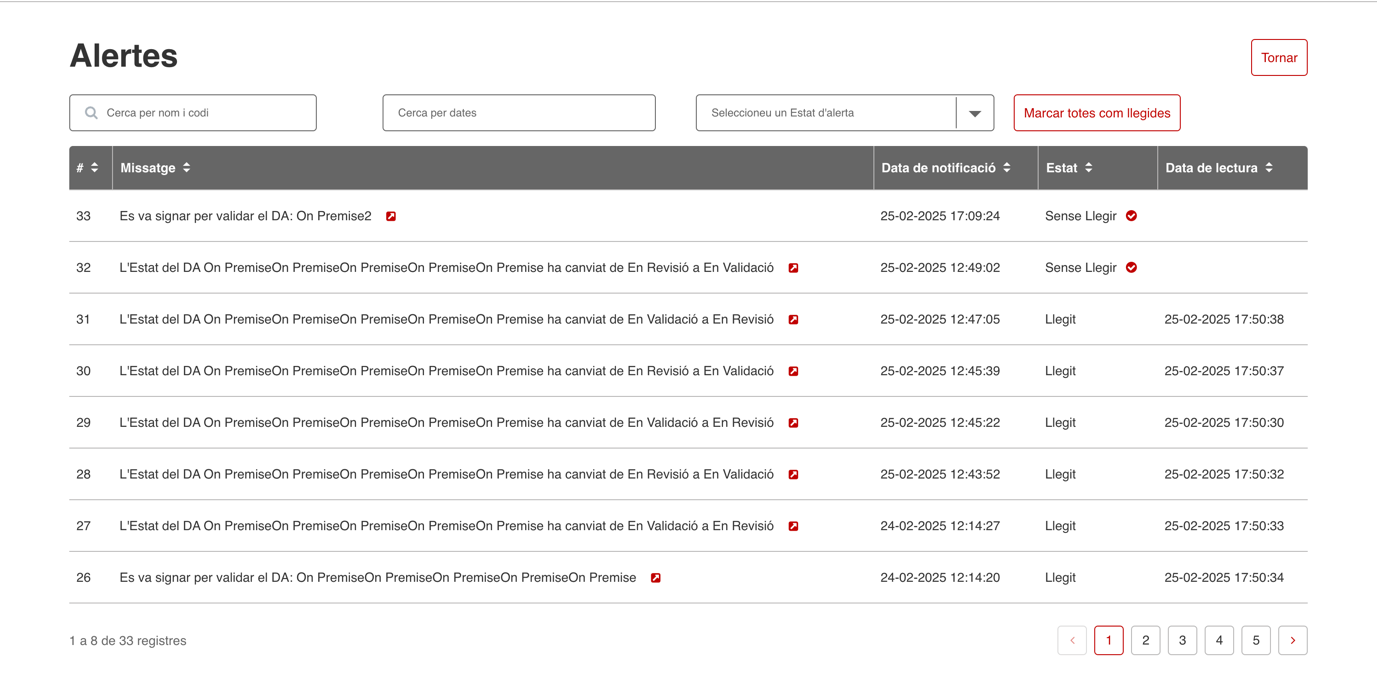Open the linked DA for alert 32
The image size is (1377, 684).
pyautogui.click(x=793, y=267)
